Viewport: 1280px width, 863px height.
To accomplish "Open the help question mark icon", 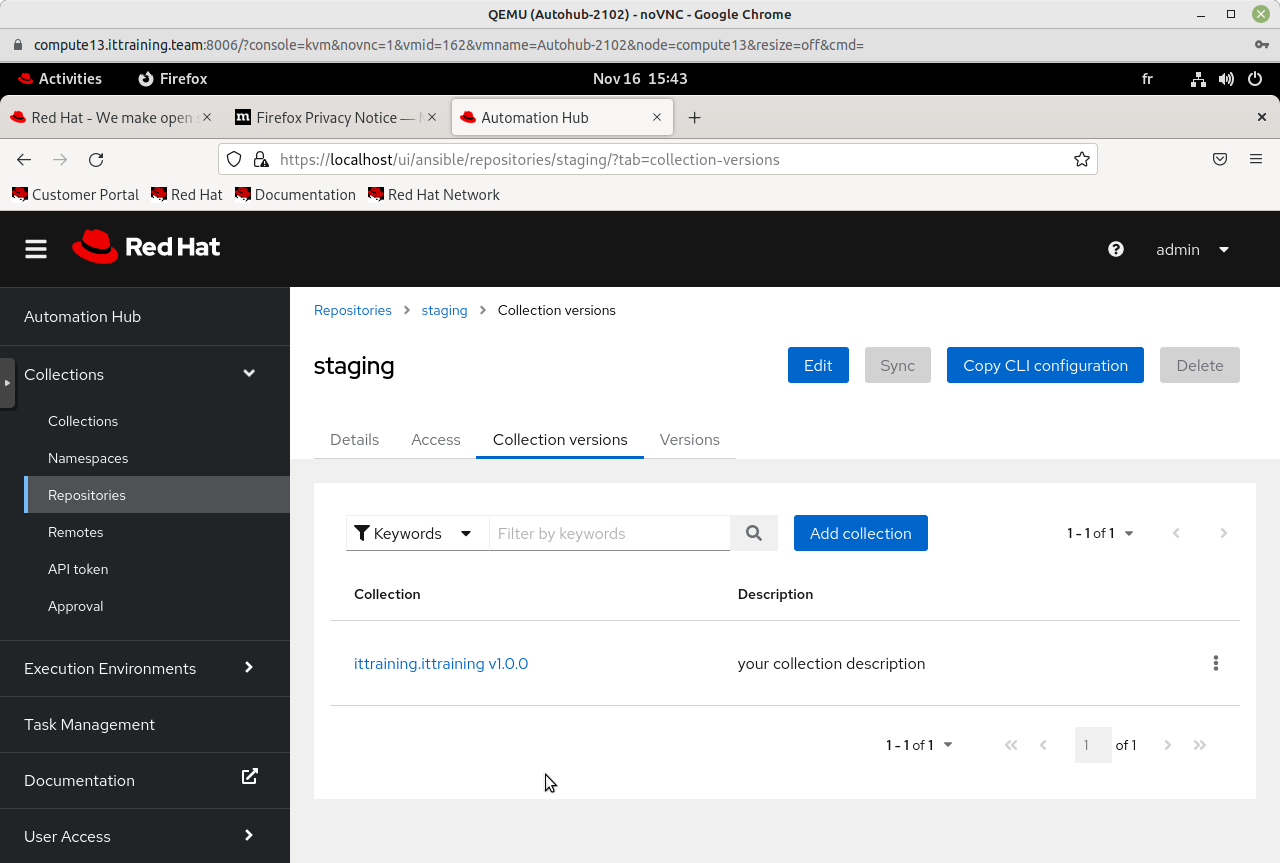I will click(x=1116, y=249).
